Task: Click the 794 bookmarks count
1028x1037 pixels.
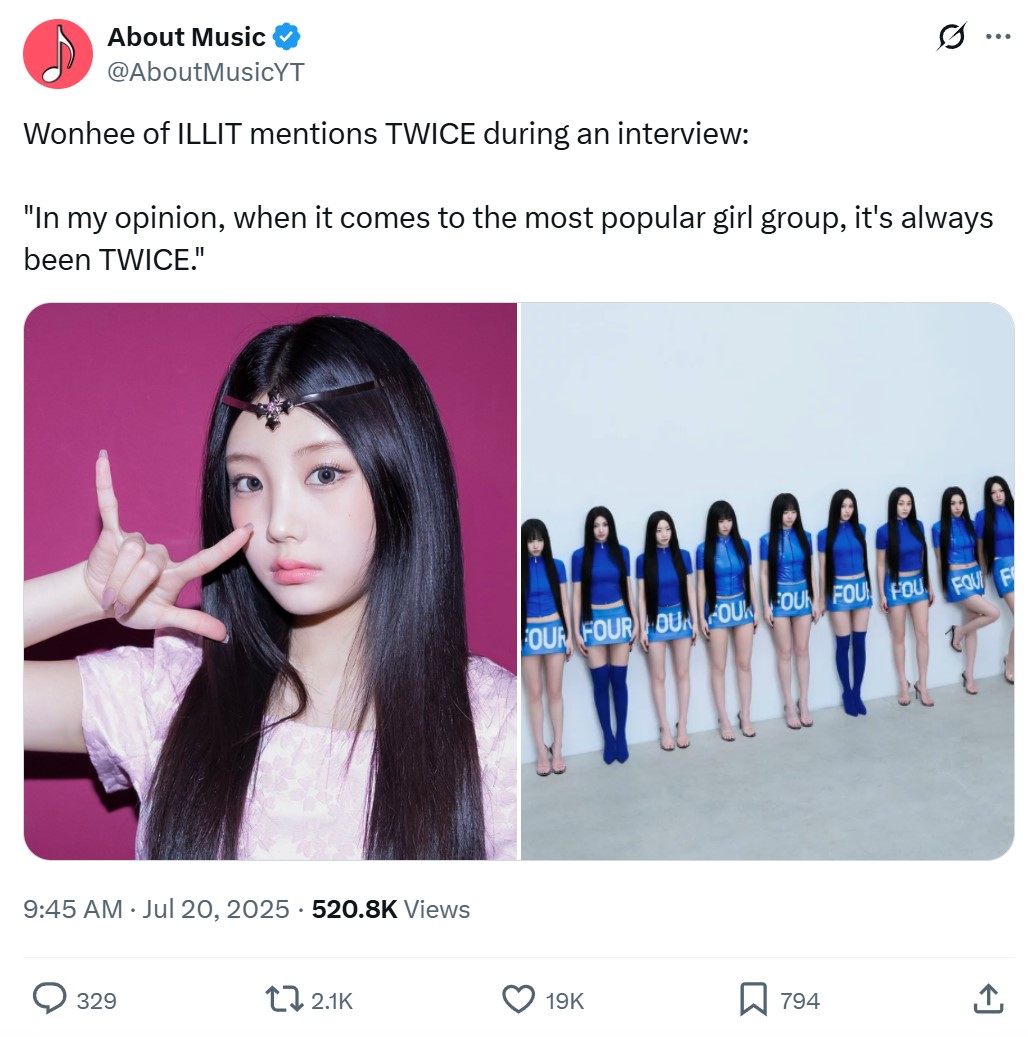Action: (800, 1001)
